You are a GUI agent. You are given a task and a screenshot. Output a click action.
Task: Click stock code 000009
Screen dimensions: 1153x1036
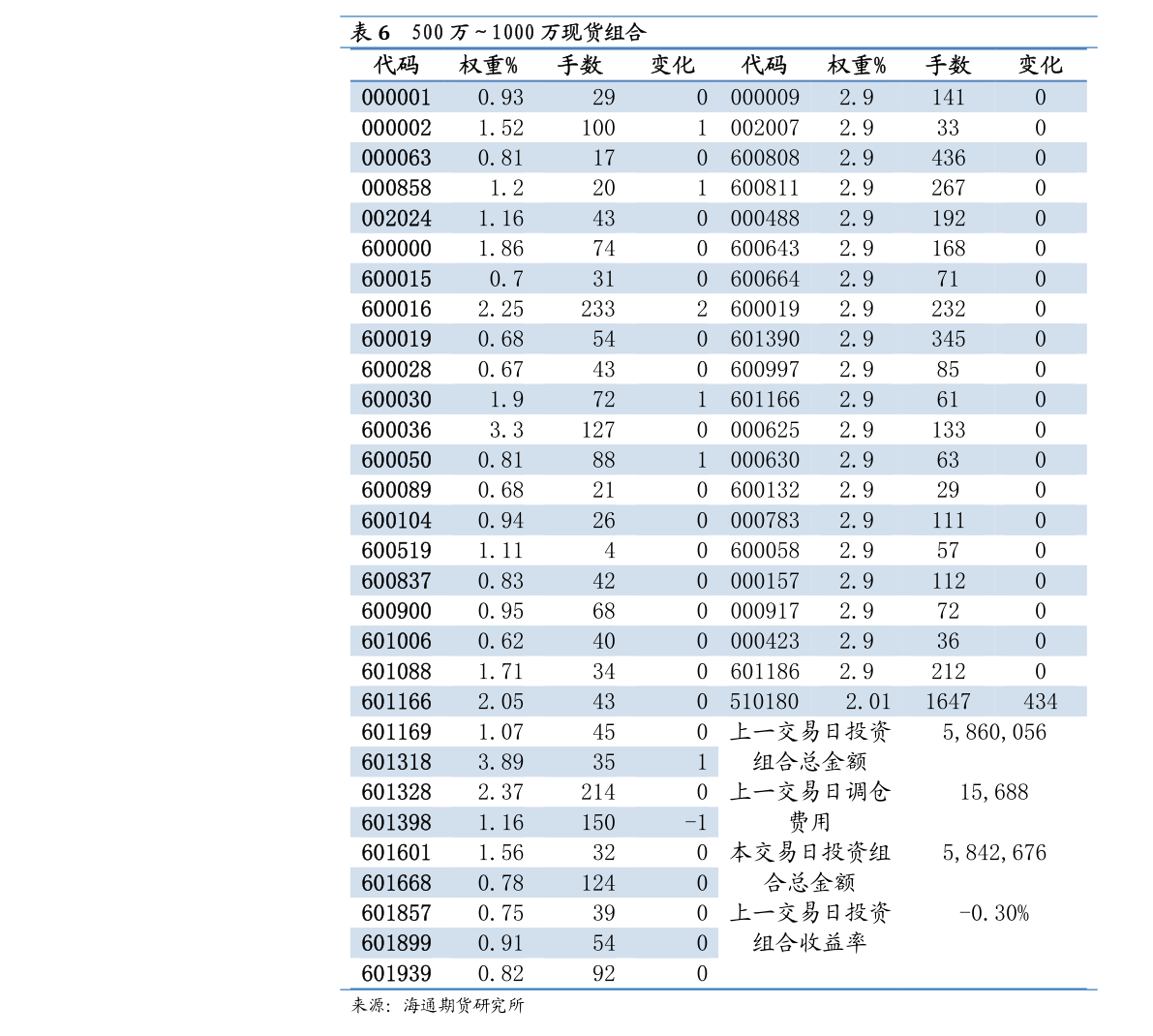[765, 98]
